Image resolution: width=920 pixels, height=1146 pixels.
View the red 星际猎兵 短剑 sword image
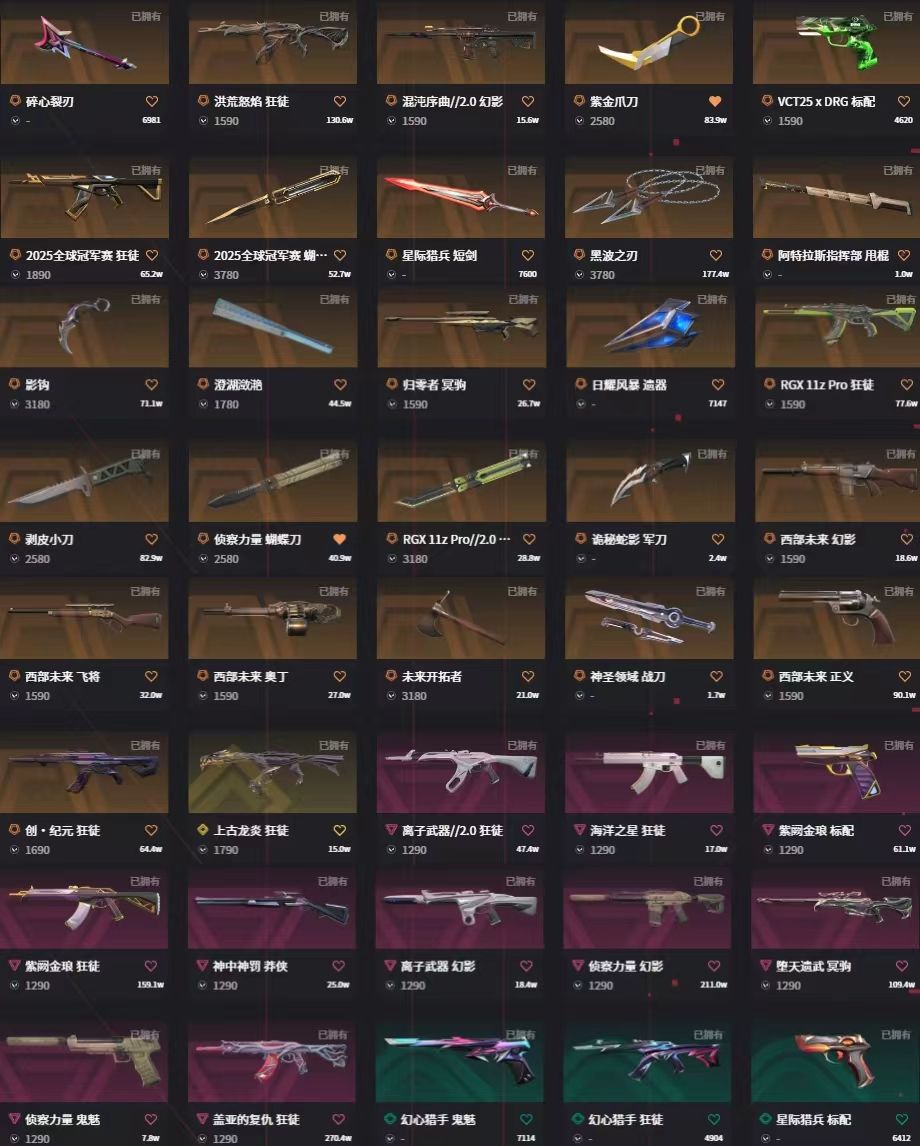tap(460, 197)
